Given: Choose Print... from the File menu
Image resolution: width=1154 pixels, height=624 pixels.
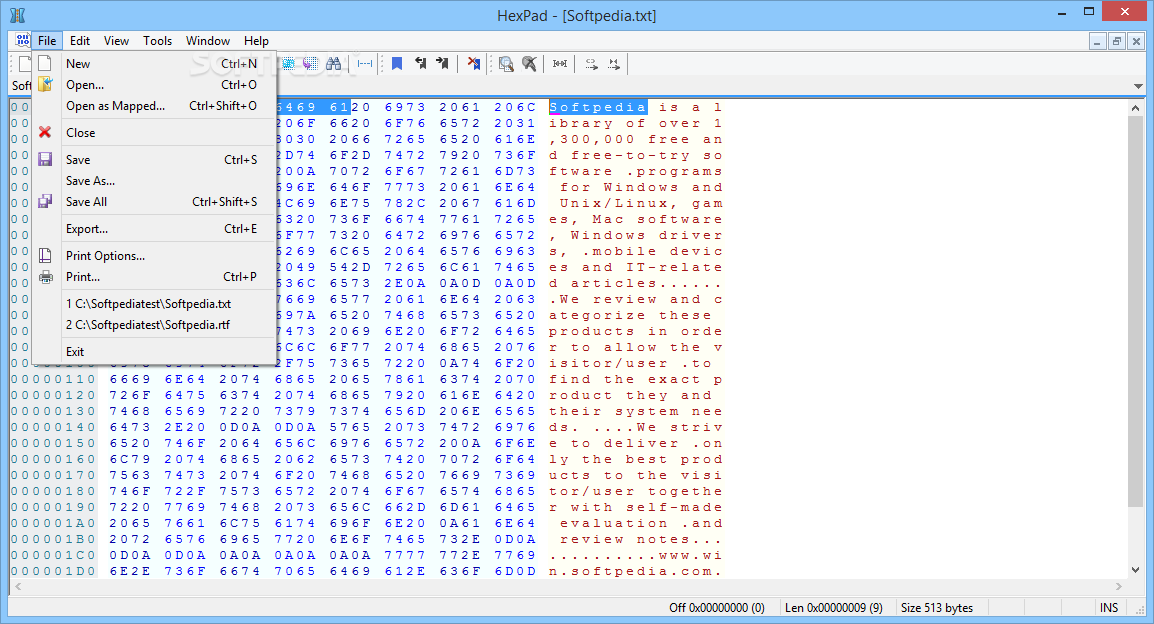Looking at the screenshot, I should coord(155,277).
